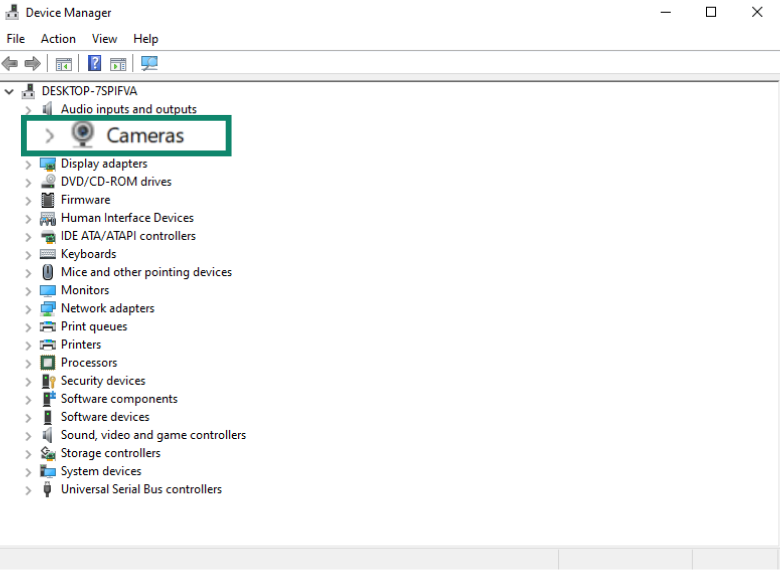Open the View menu

(104, 39)
